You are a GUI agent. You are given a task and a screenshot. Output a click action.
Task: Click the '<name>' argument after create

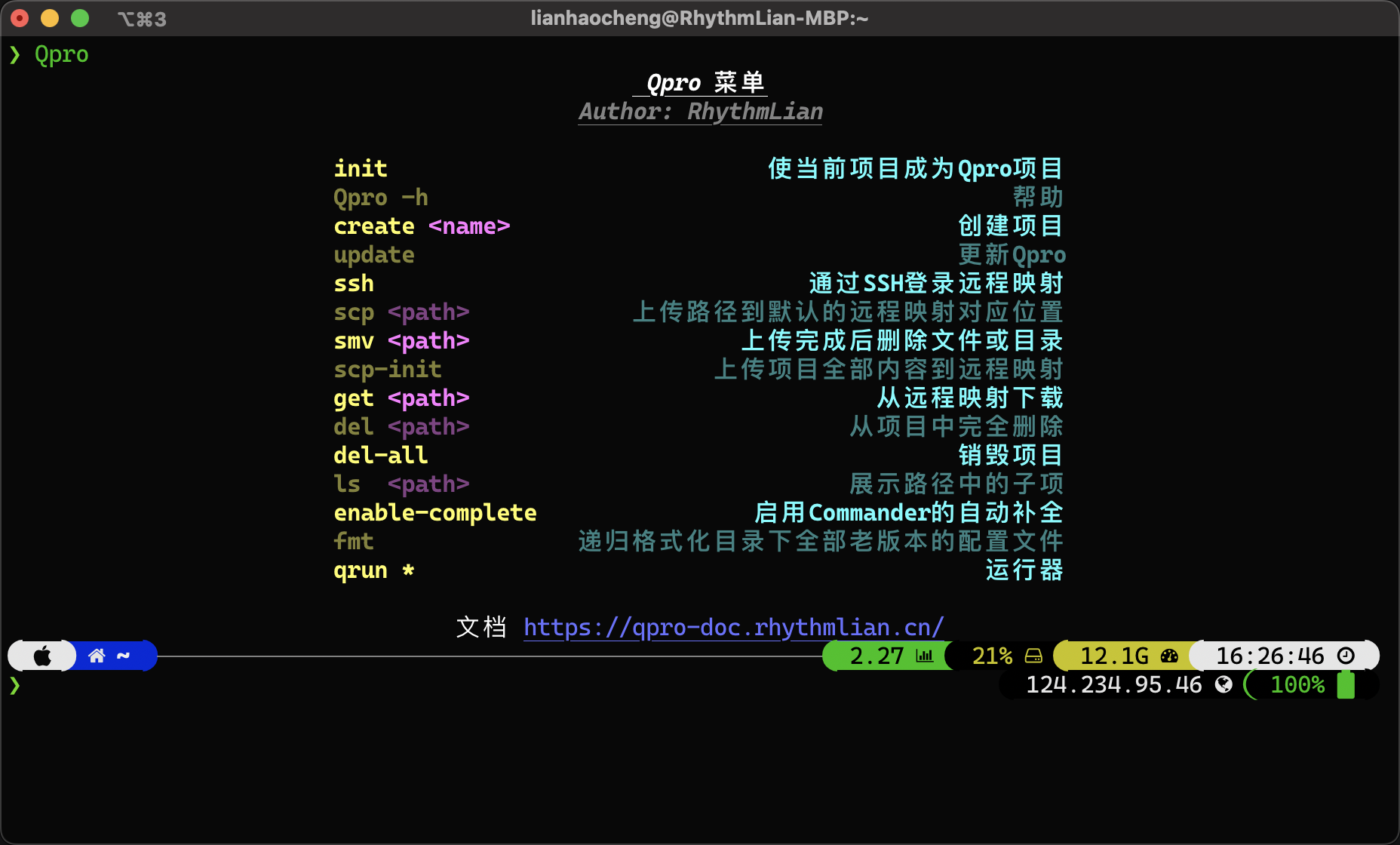469,226
